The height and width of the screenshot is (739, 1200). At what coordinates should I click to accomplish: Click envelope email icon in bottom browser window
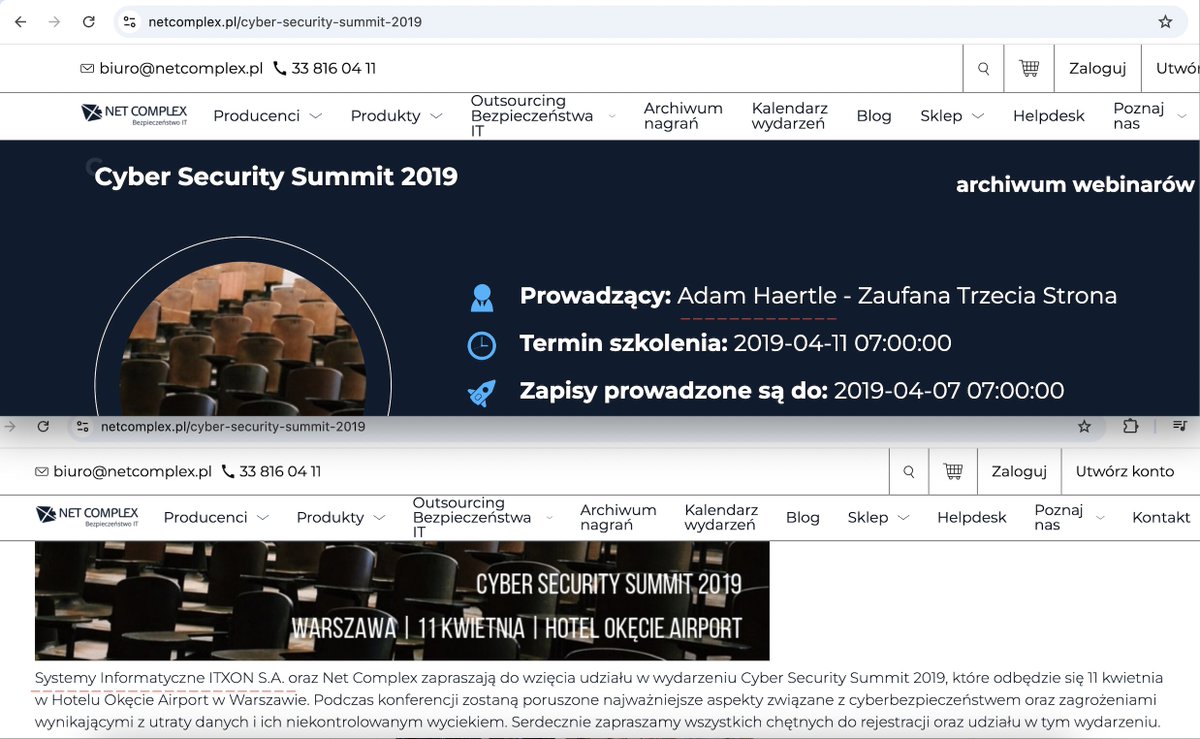42,472
